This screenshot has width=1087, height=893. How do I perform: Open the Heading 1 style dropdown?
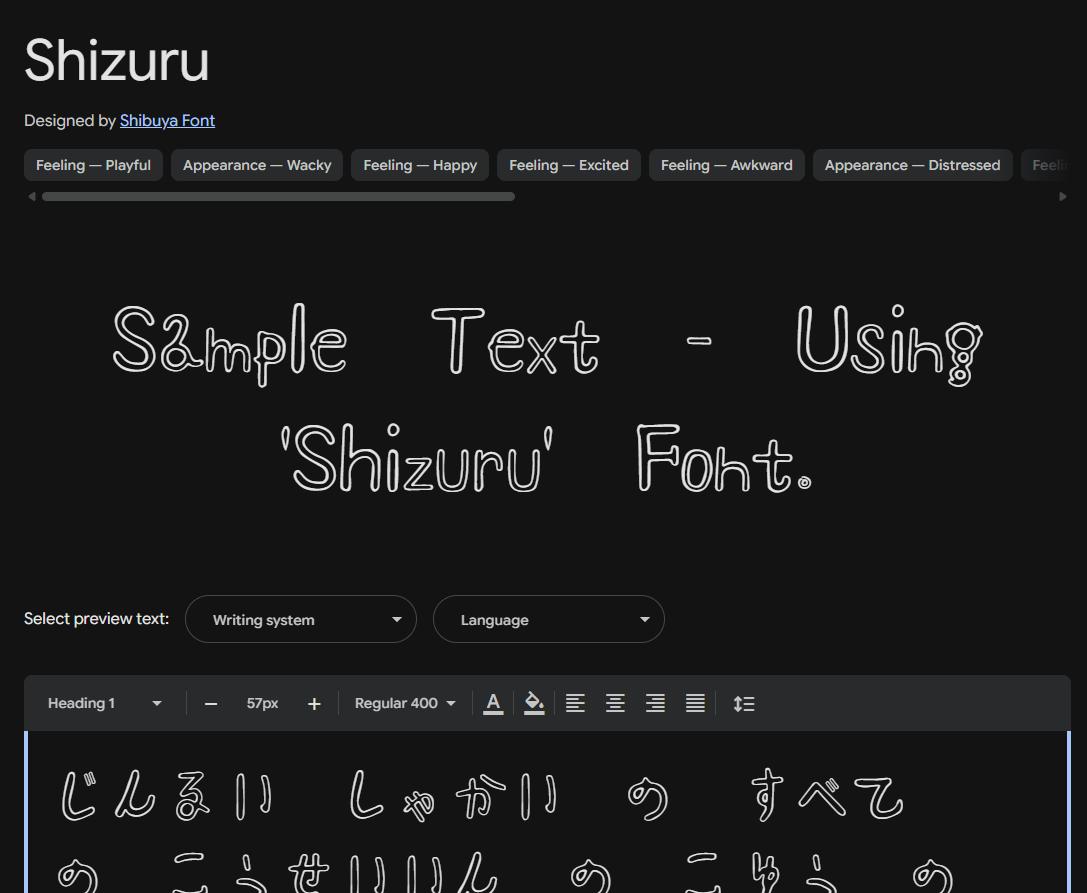[x=104, y=704]
